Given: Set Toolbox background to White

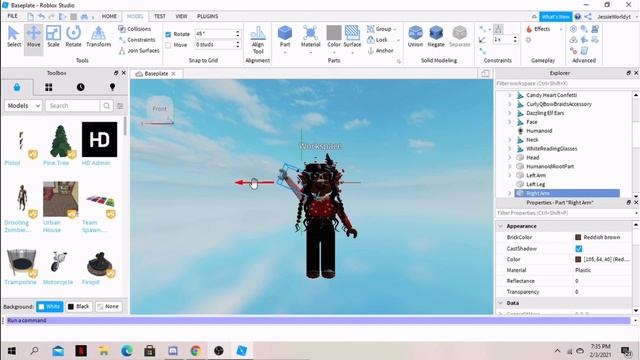Looking at the screenshot, I should 49,307.
